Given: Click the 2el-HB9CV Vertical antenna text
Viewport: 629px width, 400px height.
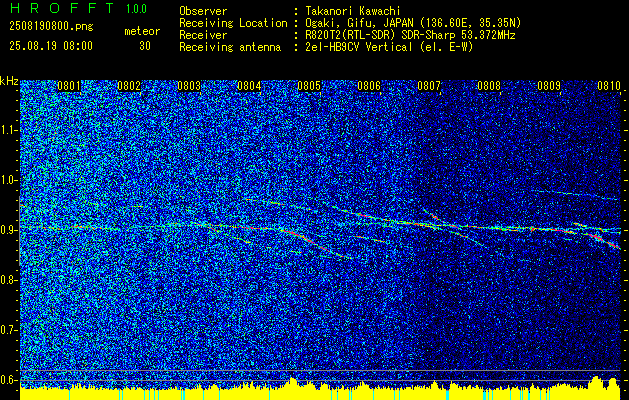Looking at the screenshot, I should (x=389, y=47).
